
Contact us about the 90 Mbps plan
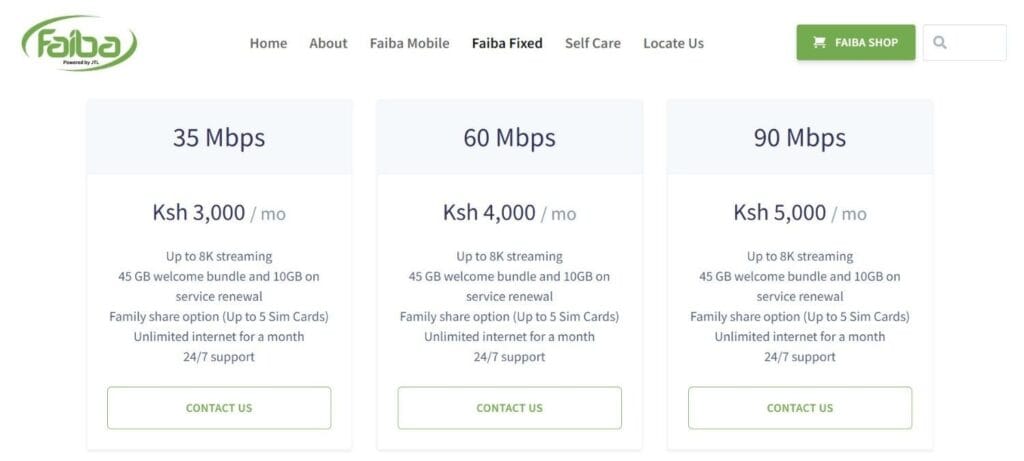pos(800,408)
